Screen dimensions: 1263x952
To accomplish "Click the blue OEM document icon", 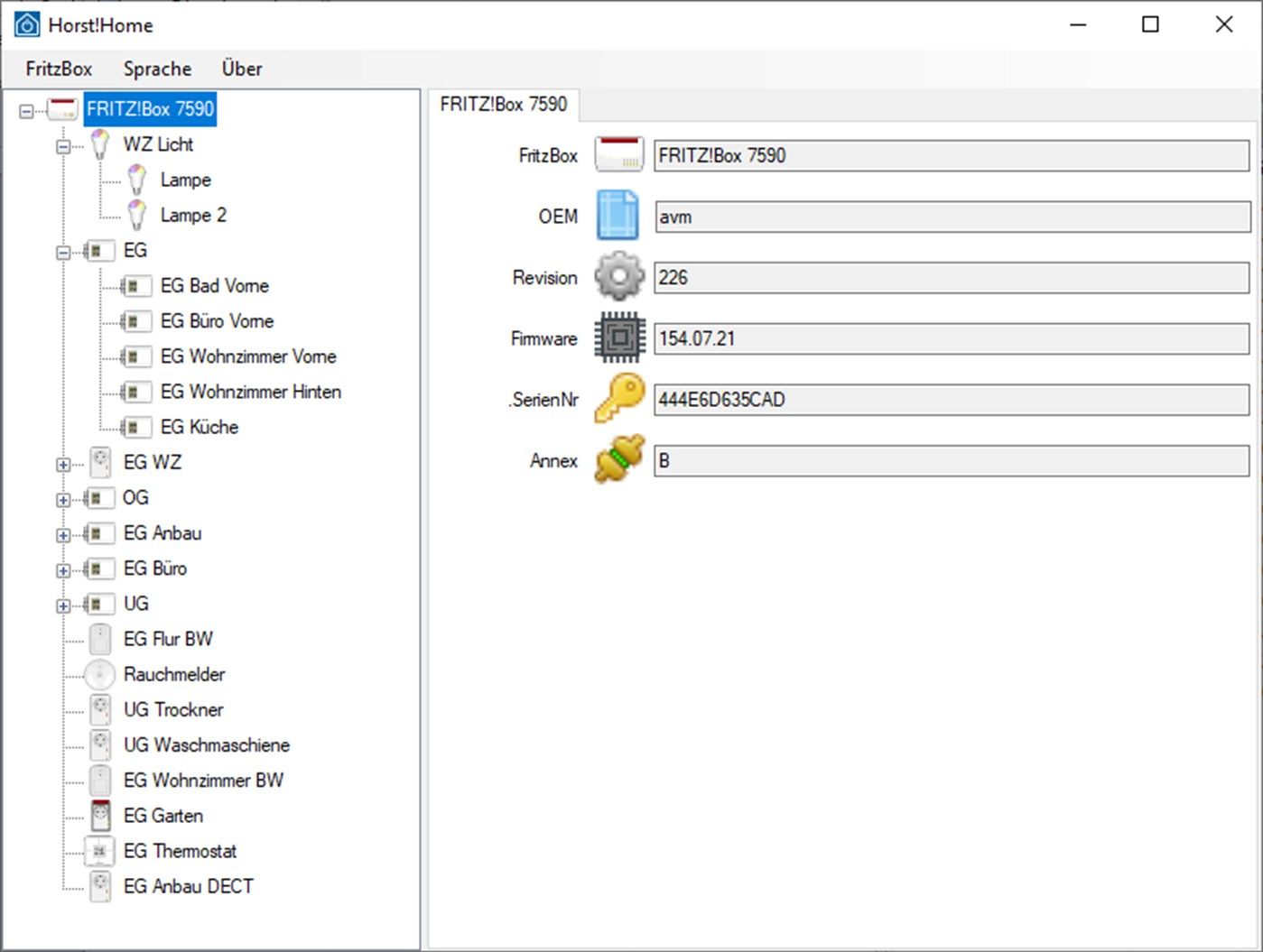I will click(x=618, y=216).
